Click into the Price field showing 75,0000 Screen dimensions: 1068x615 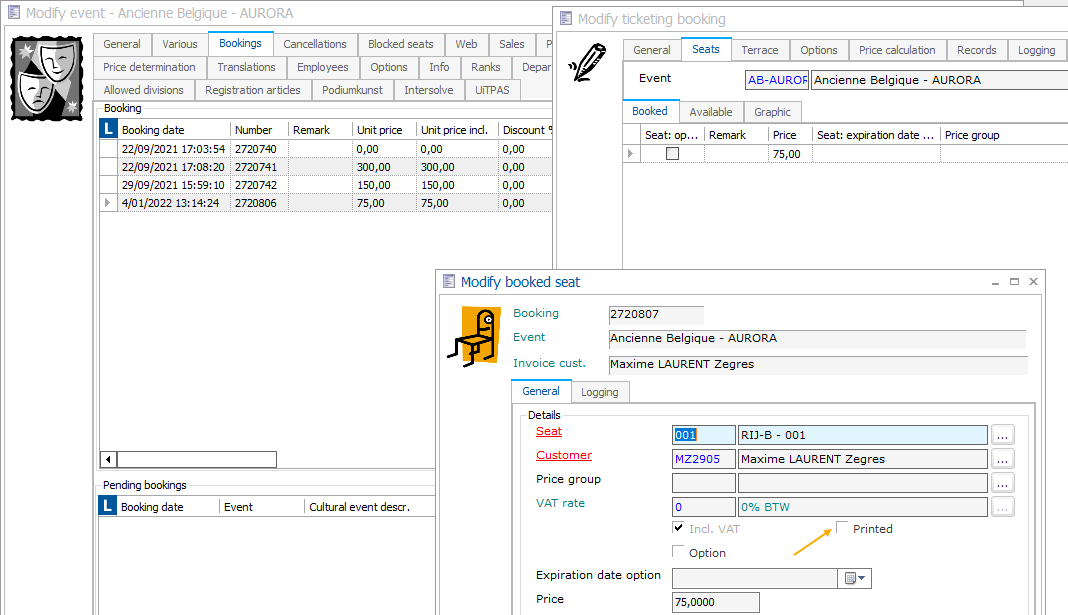point(715,602)
